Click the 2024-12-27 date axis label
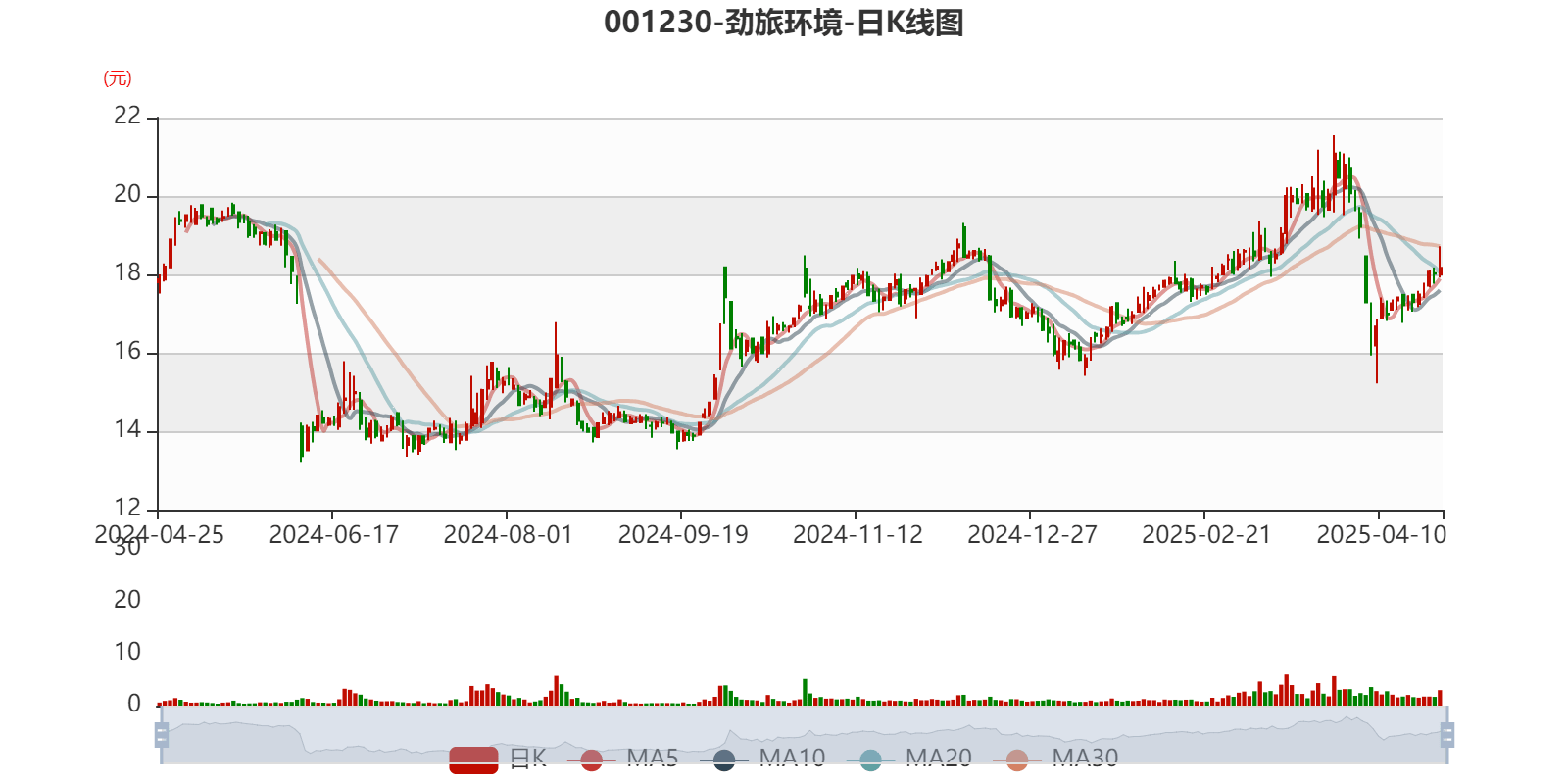Image resolution: width=1568 pixels, height=784 pixels. (1031, 535)
